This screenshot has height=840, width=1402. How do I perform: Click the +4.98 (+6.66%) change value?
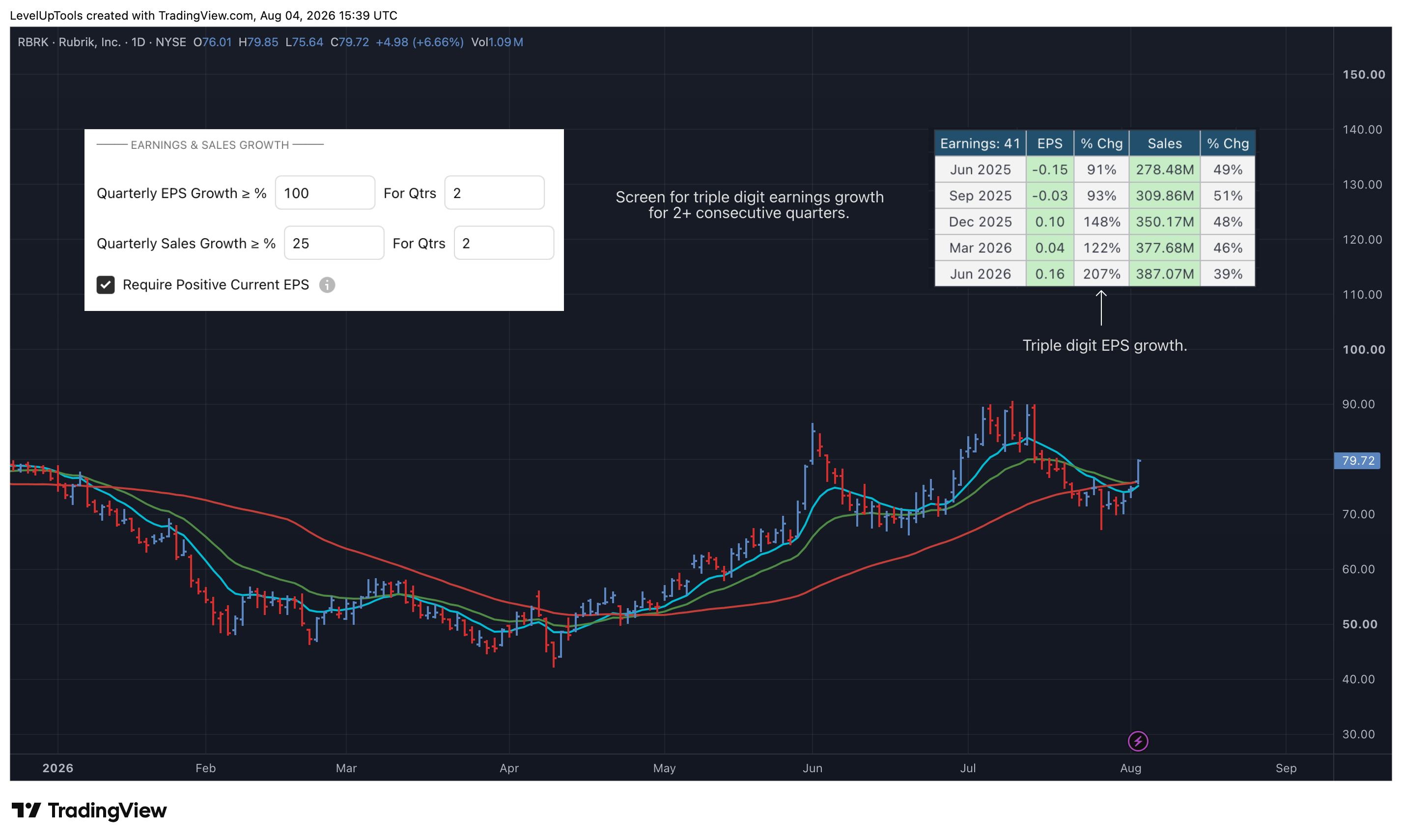420,42
